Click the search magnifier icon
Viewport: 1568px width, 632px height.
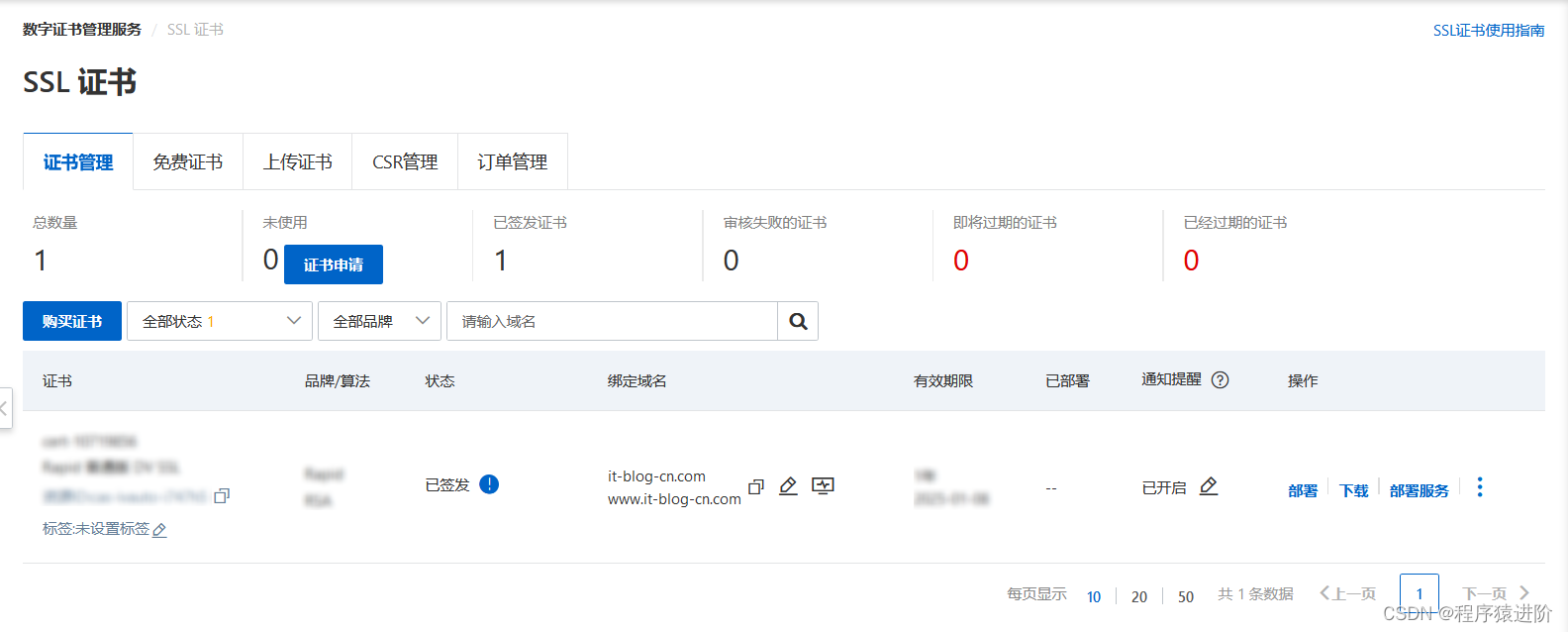tap(798, 321)
